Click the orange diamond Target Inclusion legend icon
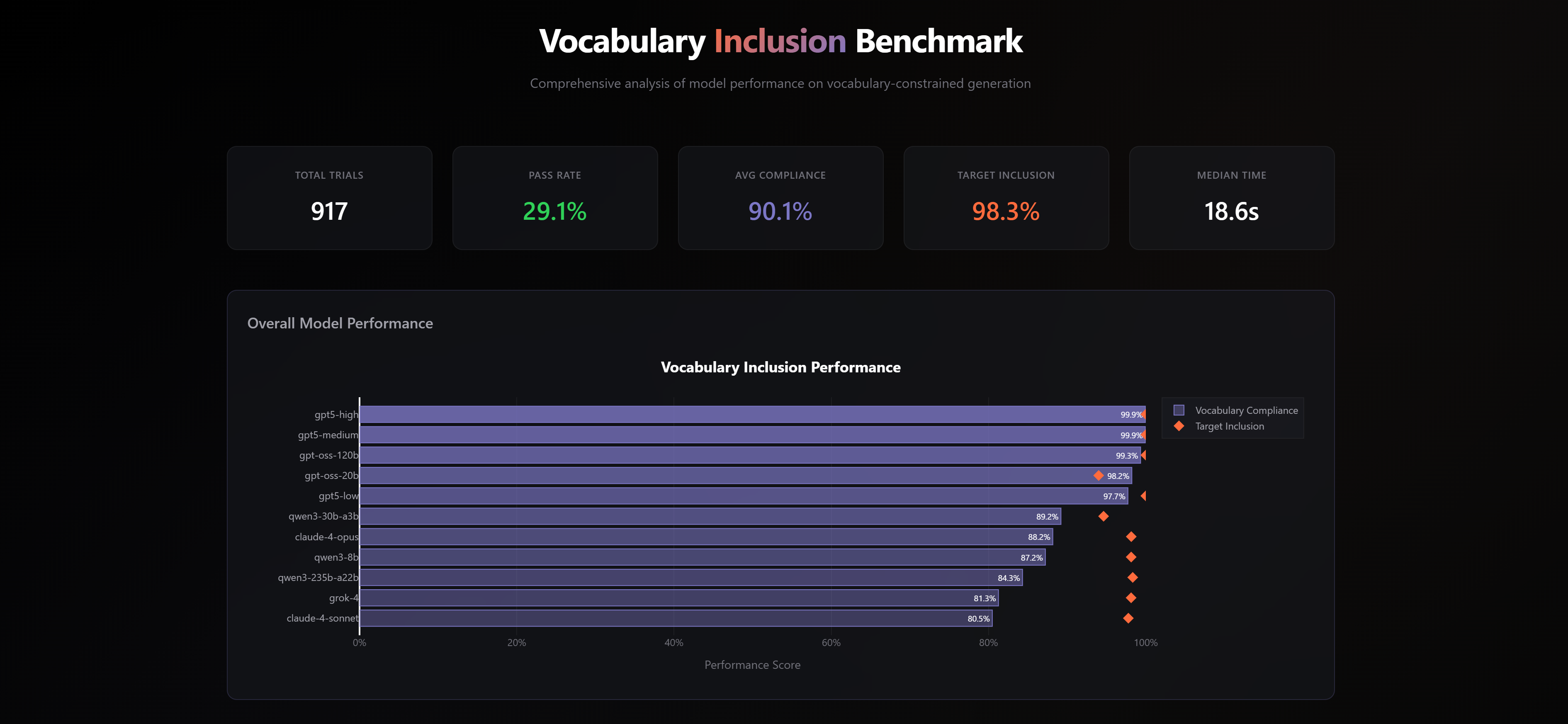The width and height of the screenshot is (1568, 724). tap(1179, 426)
